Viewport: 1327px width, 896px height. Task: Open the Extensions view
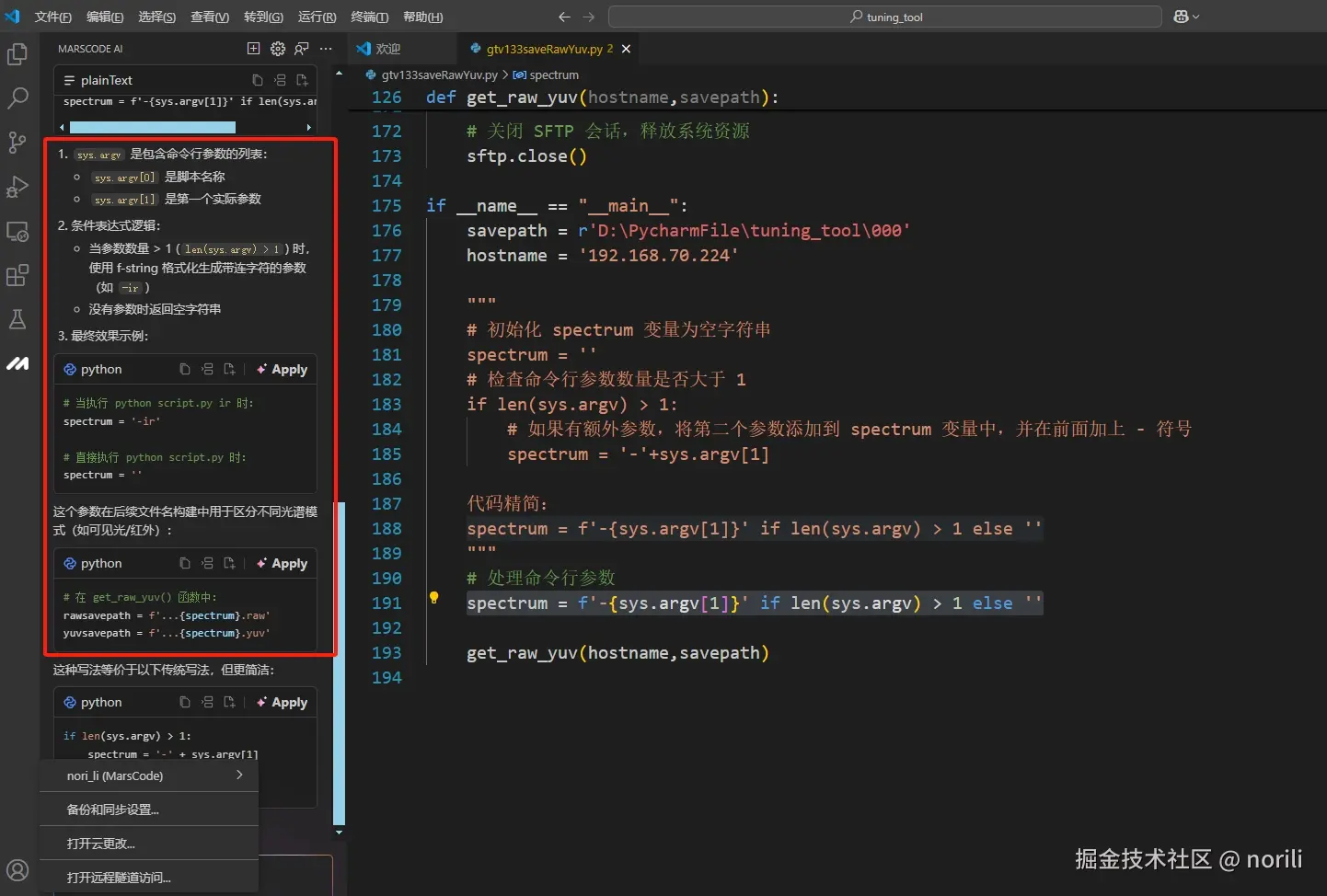pyautogui.click(x=17, y=275)
